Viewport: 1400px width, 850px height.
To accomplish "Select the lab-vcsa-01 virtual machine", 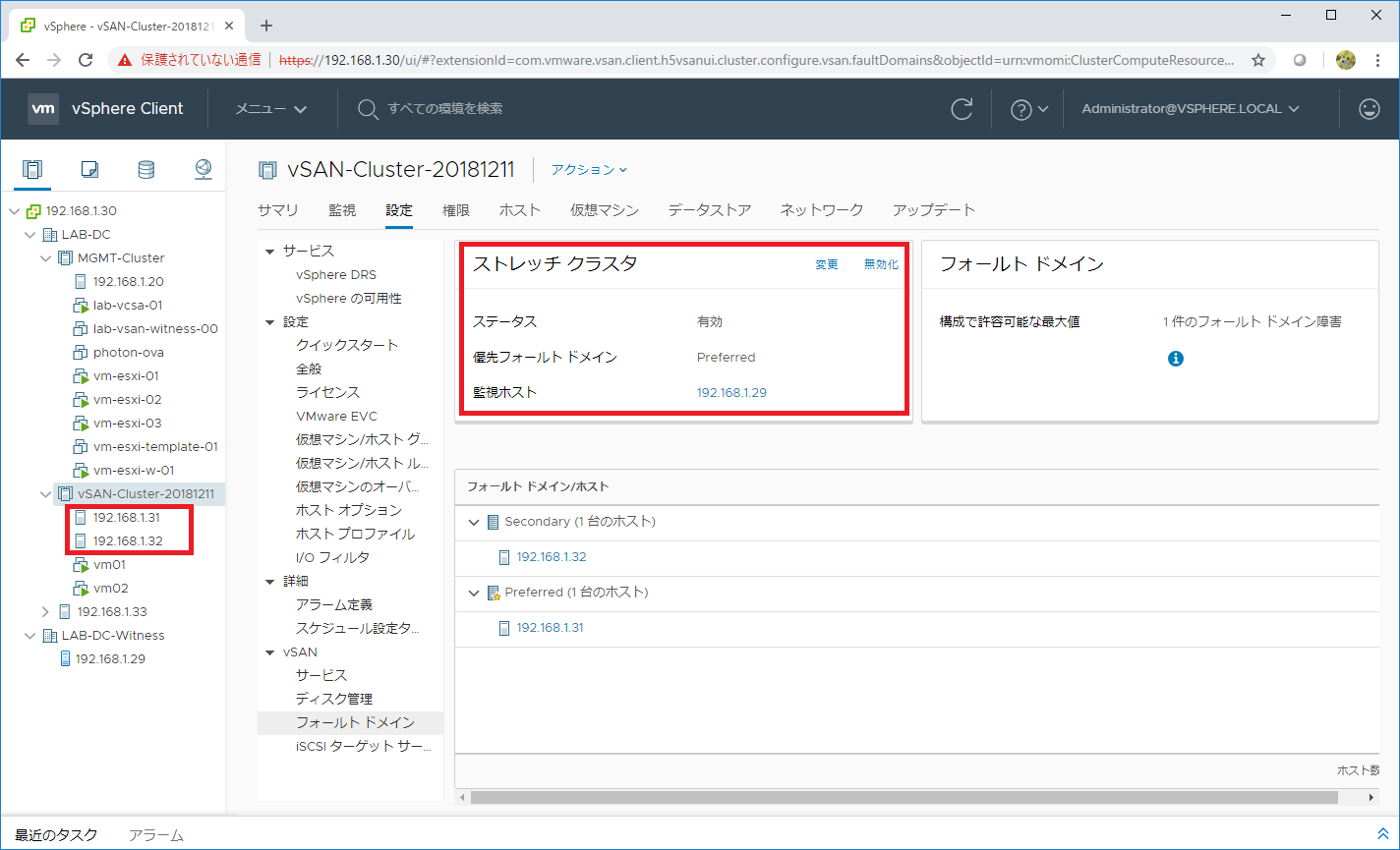I will 128,305.
